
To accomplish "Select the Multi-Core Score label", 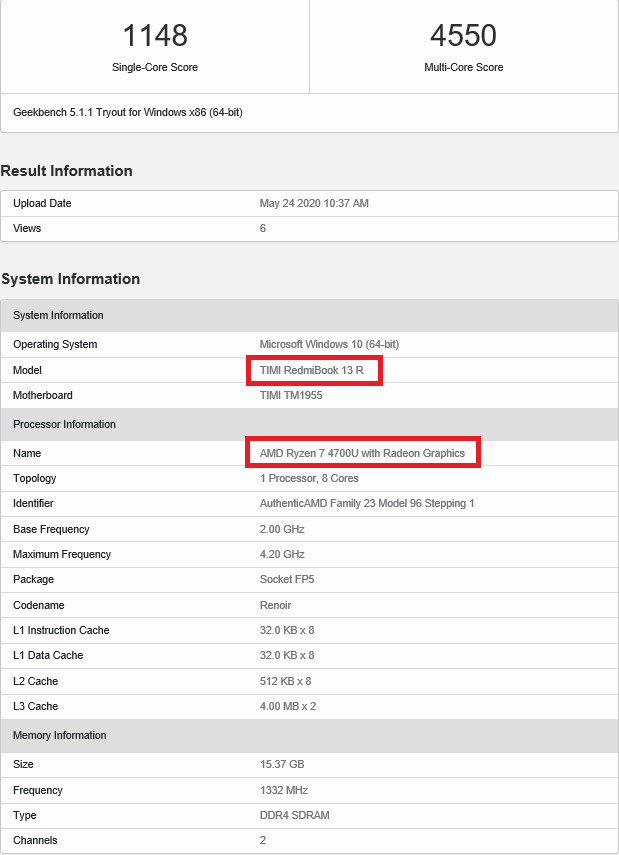I will coord(464,67).
